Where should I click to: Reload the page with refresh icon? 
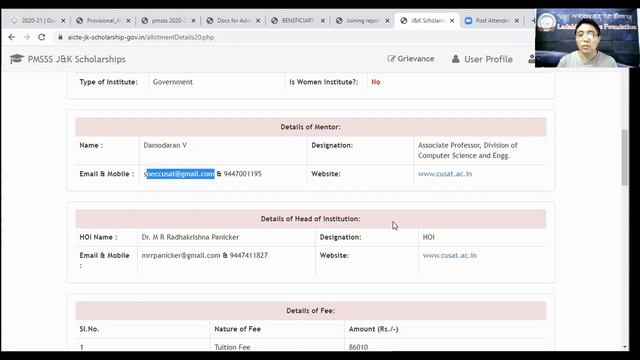tap(42, 37)
